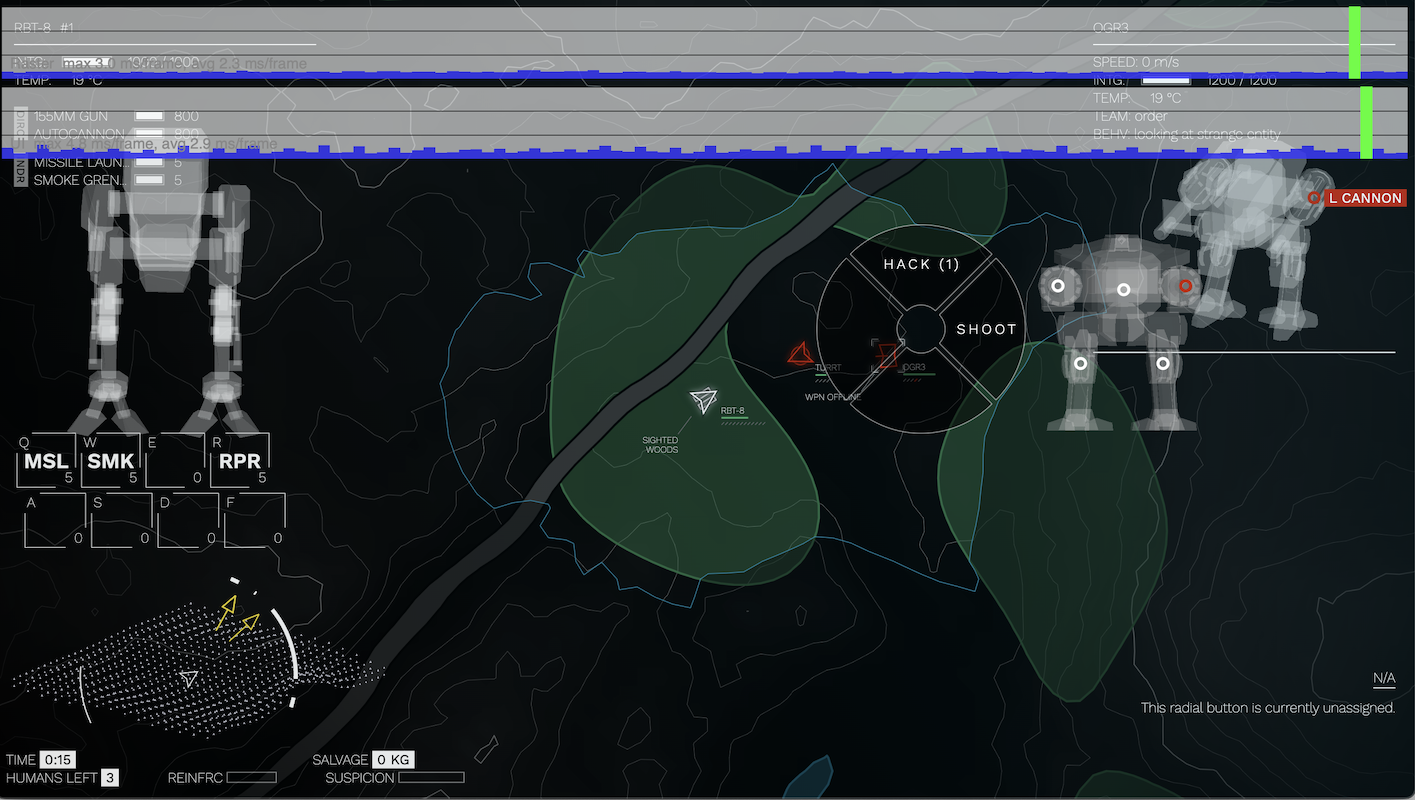Select the HACK (1) radial option
Image resolution: width=1415 pixels, height=800 pixels.
click(x=920, y=265)
